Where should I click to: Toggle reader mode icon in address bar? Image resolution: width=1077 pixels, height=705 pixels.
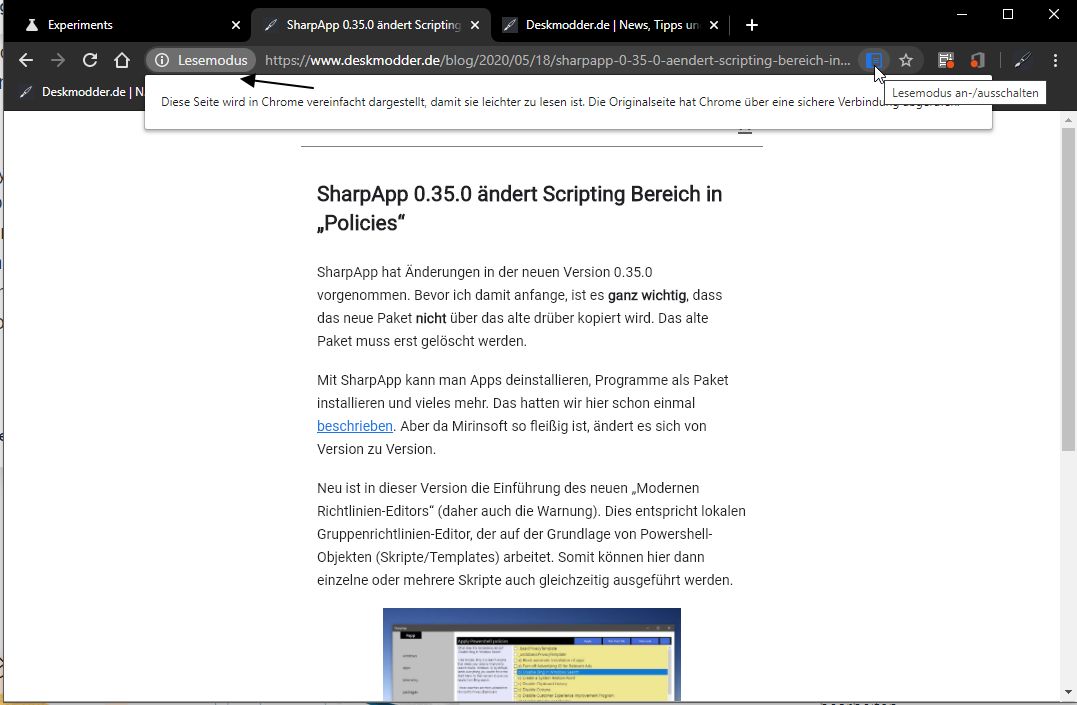[x=874, y=60]
